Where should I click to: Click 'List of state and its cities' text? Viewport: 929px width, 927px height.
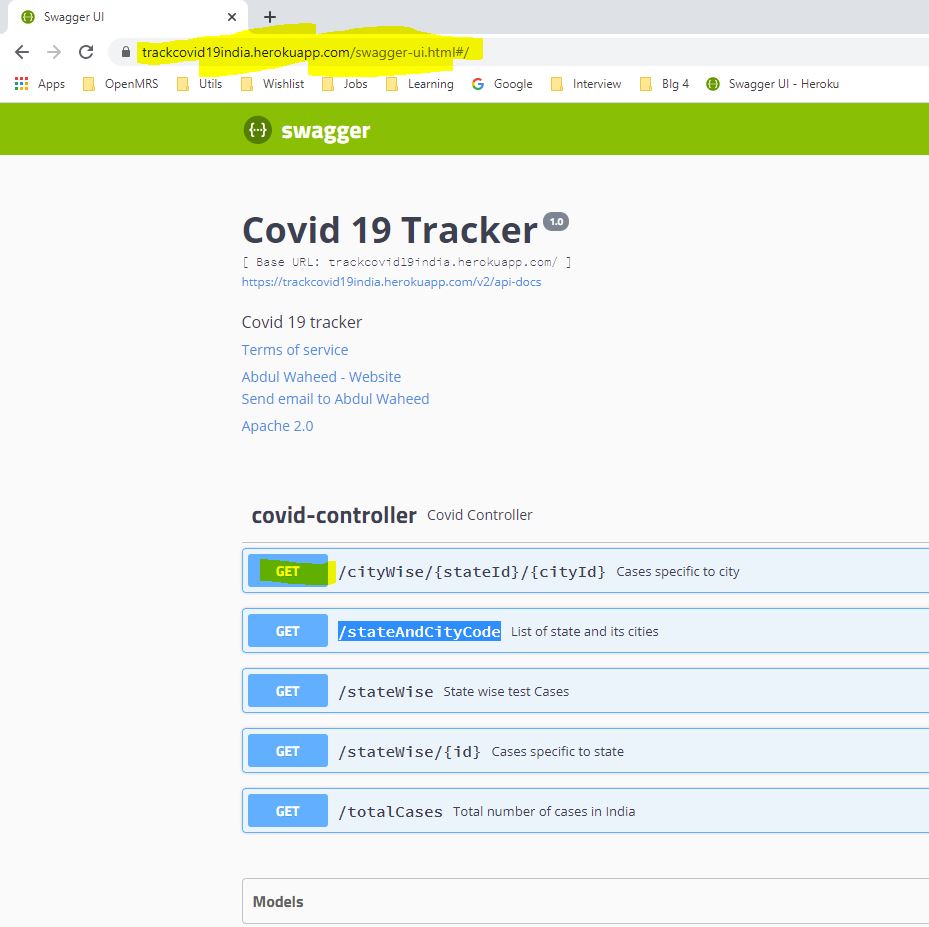point(585,631)
